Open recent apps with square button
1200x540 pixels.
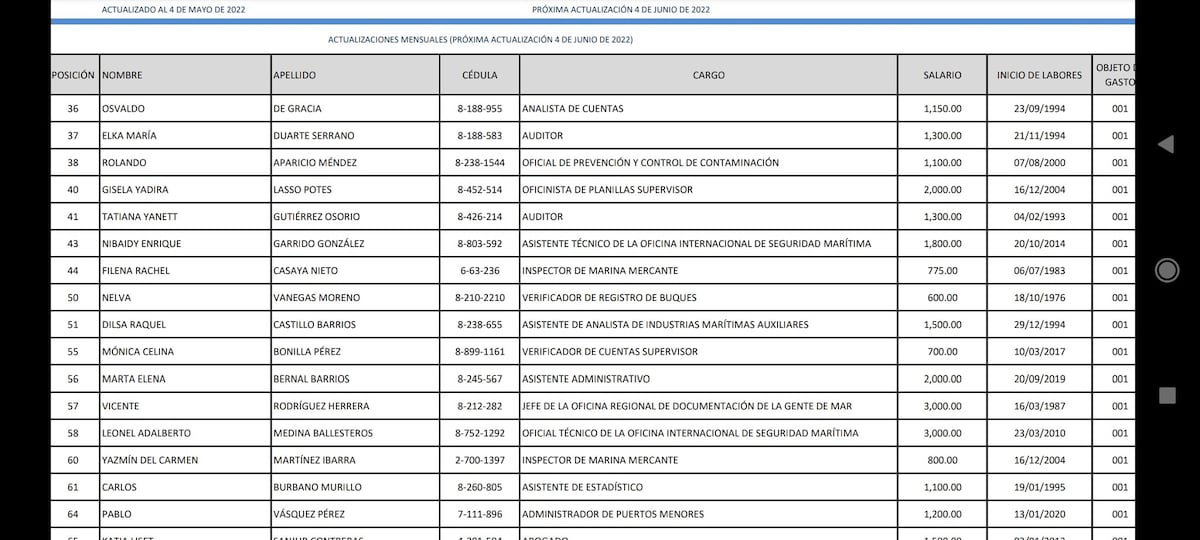pyautogui.click(x=1166, y=395)
